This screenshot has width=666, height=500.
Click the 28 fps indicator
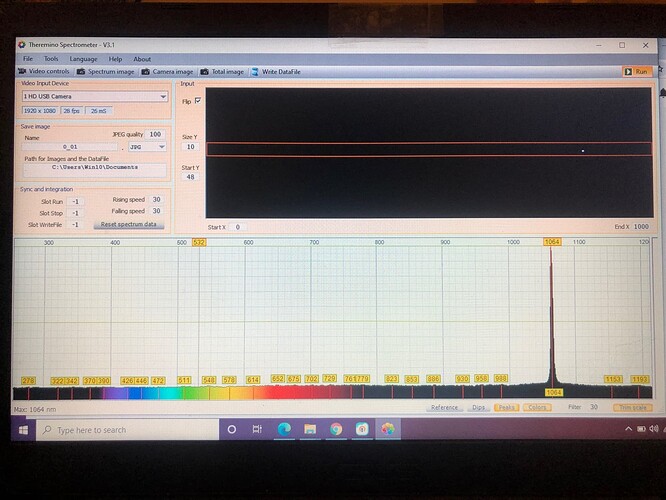(x=71, y=110)
